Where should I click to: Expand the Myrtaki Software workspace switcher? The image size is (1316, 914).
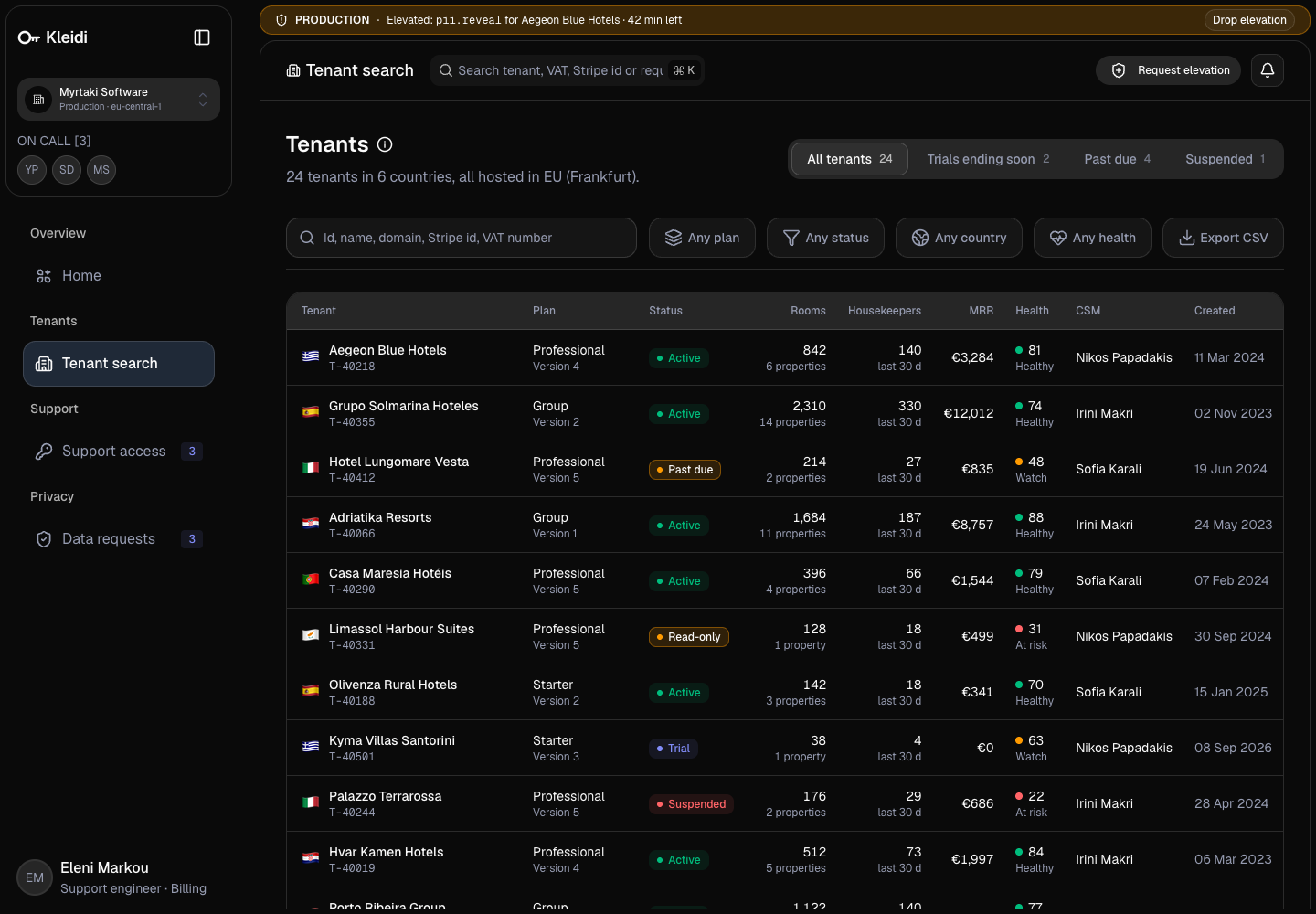tap(119, 99)
